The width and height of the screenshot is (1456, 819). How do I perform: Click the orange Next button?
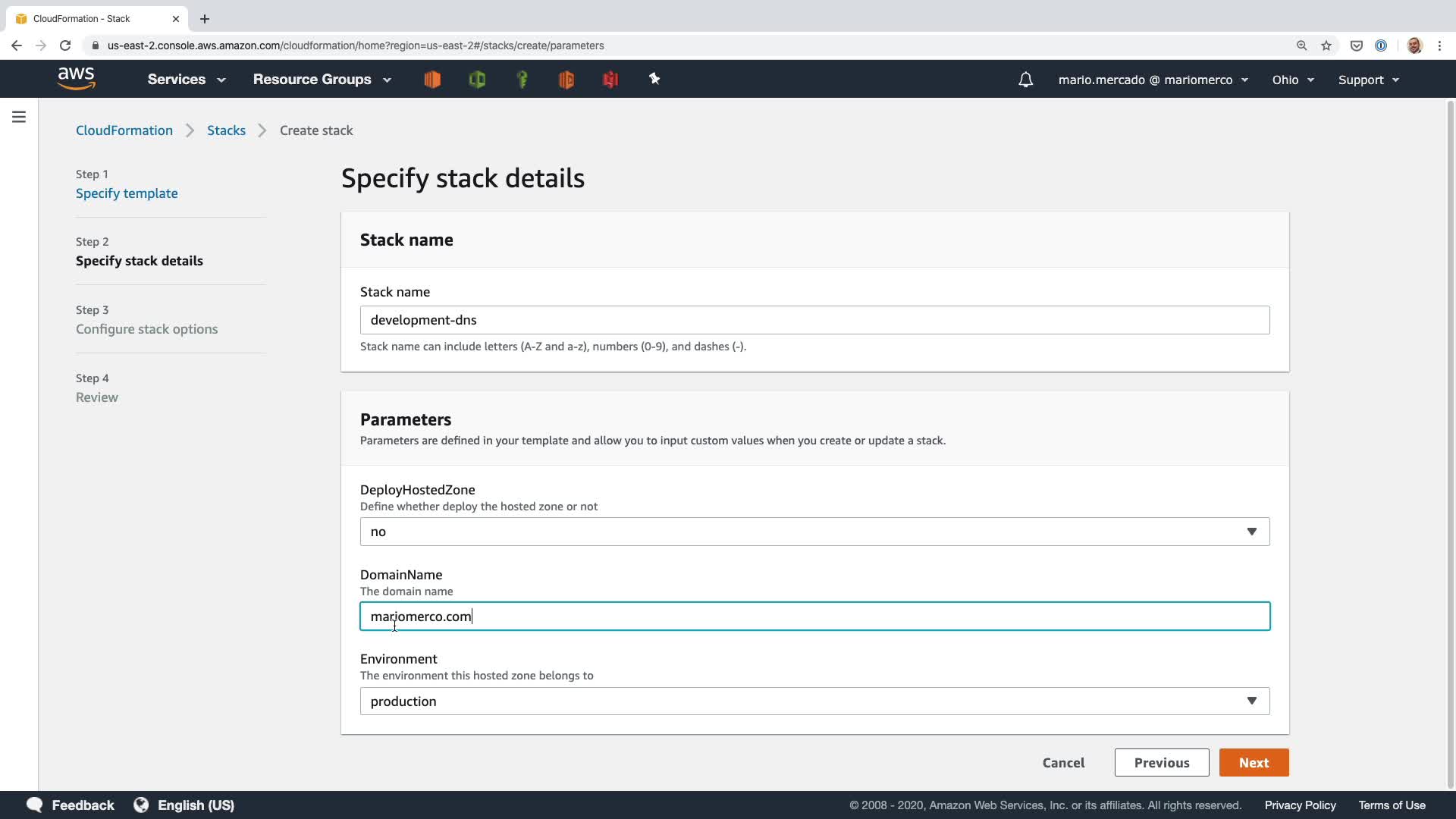[1254, 763]
